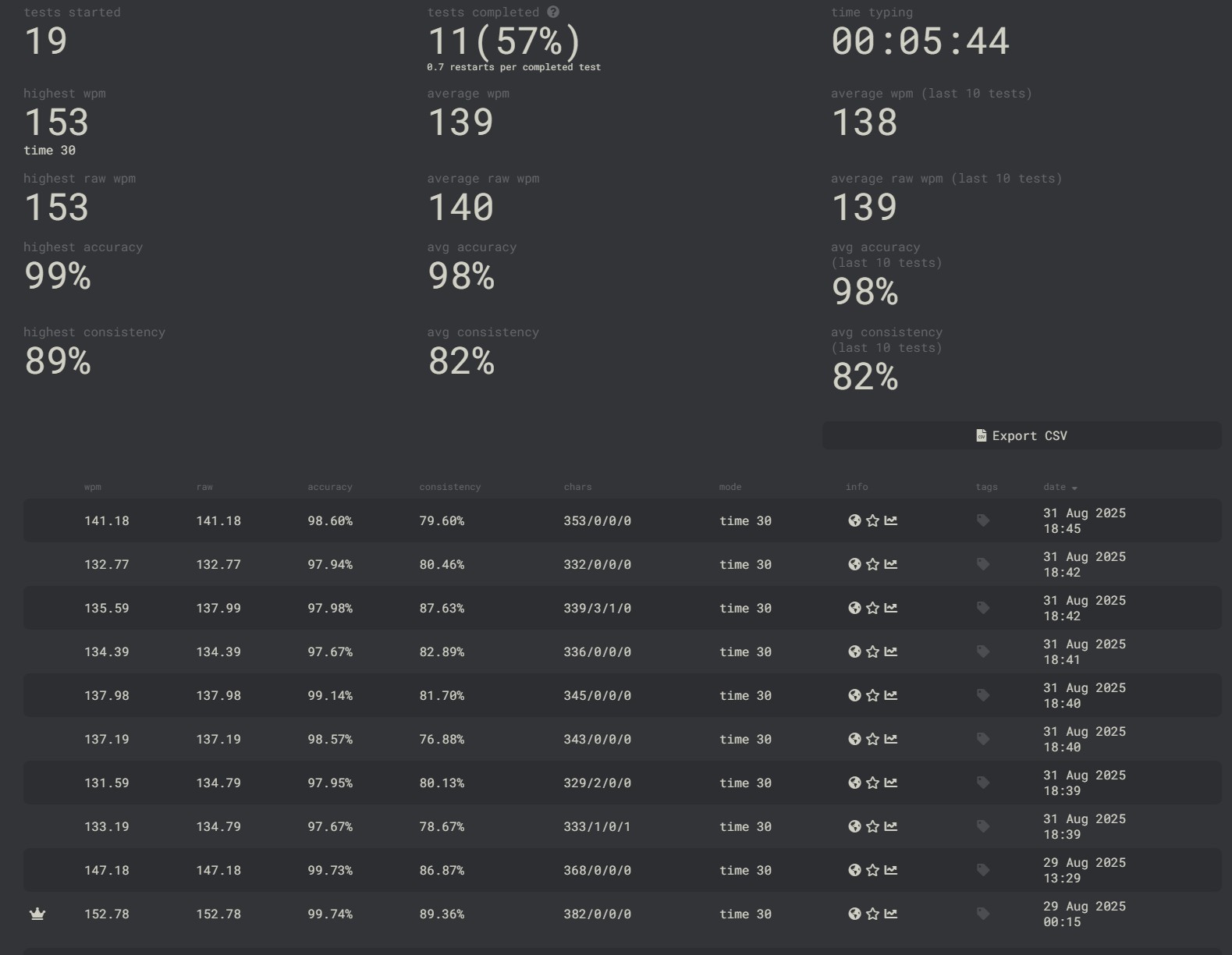Click the crown personal best icon

(x=37, y=914)
